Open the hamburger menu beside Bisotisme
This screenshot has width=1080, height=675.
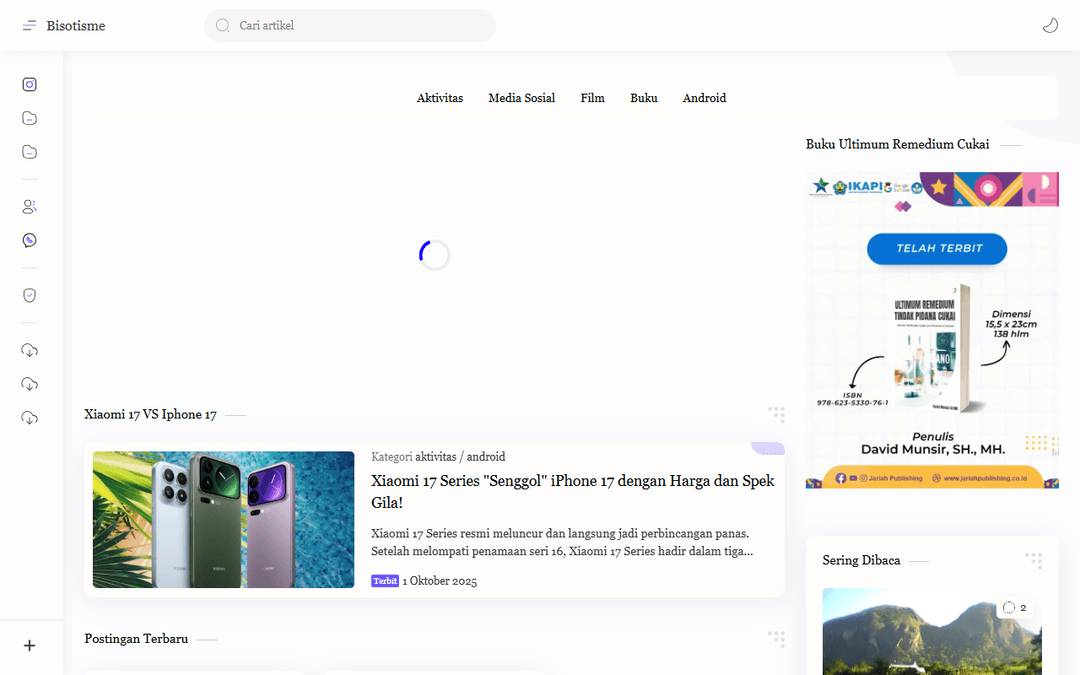pos(29,25)
